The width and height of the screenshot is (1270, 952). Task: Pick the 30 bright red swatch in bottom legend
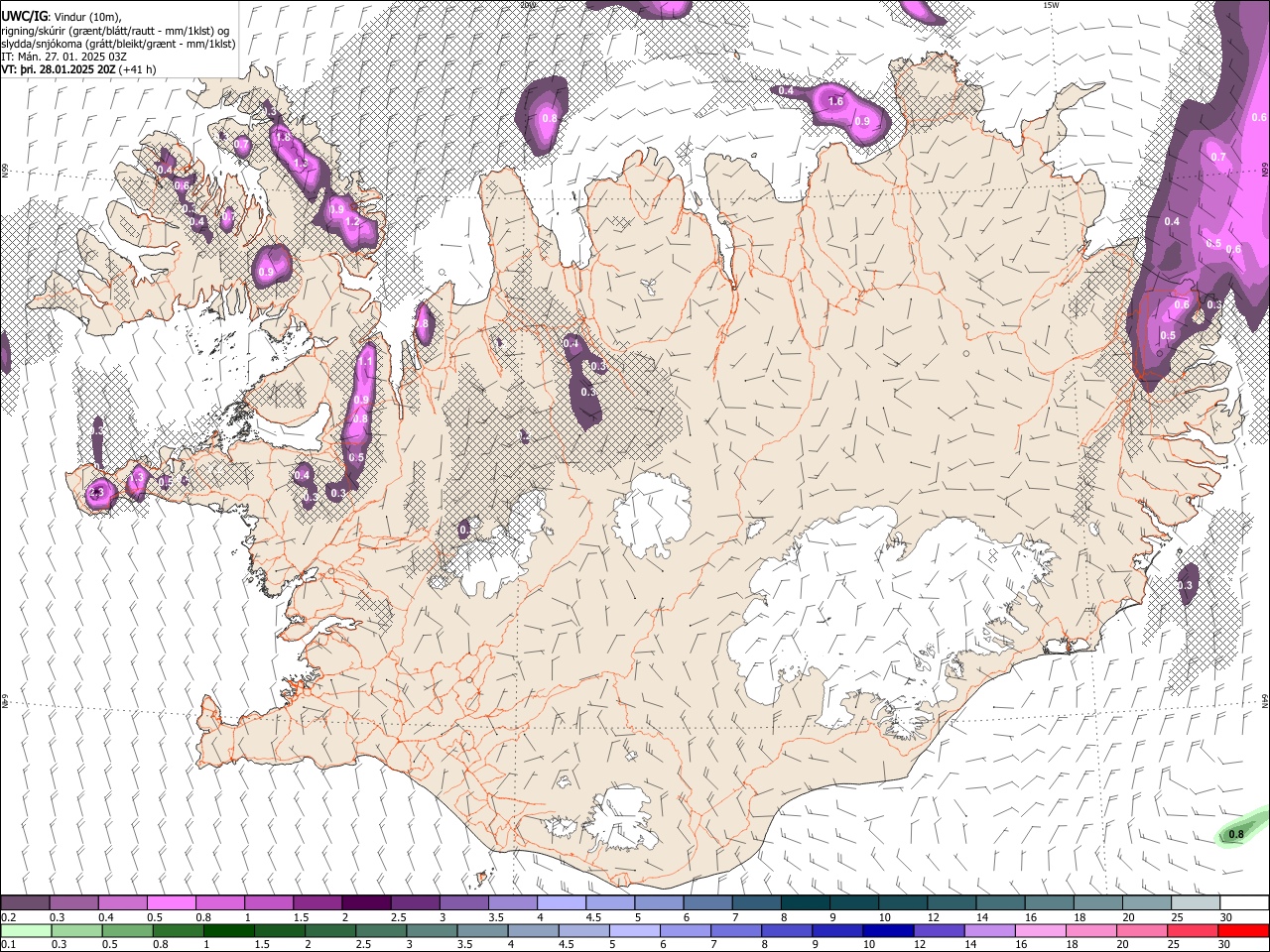point(1243,930)
